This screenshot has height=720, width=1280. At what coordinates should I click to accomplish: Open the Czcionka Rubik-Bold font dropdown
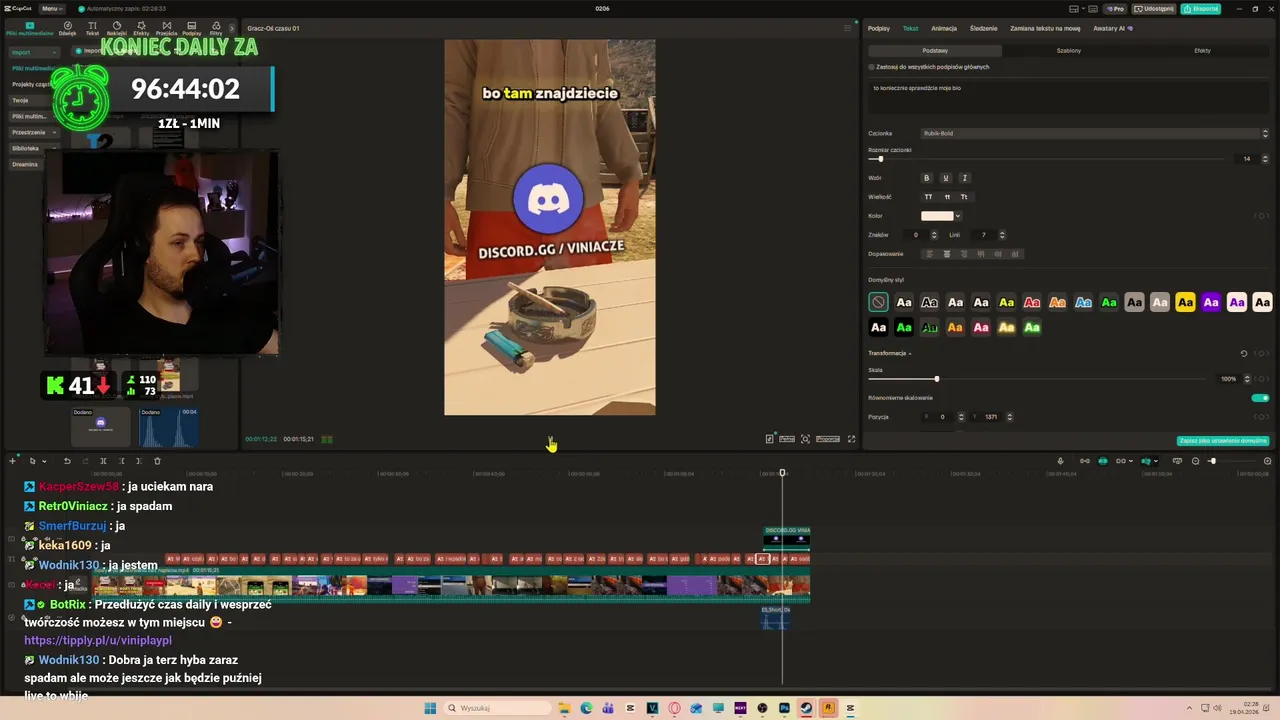1094,133
